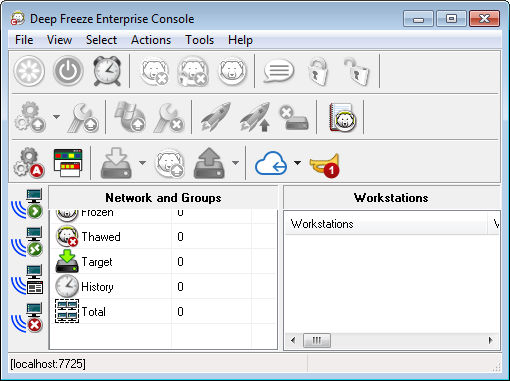Select the Target group row
This screenshot has height=381, width=510.
[163, 262]
